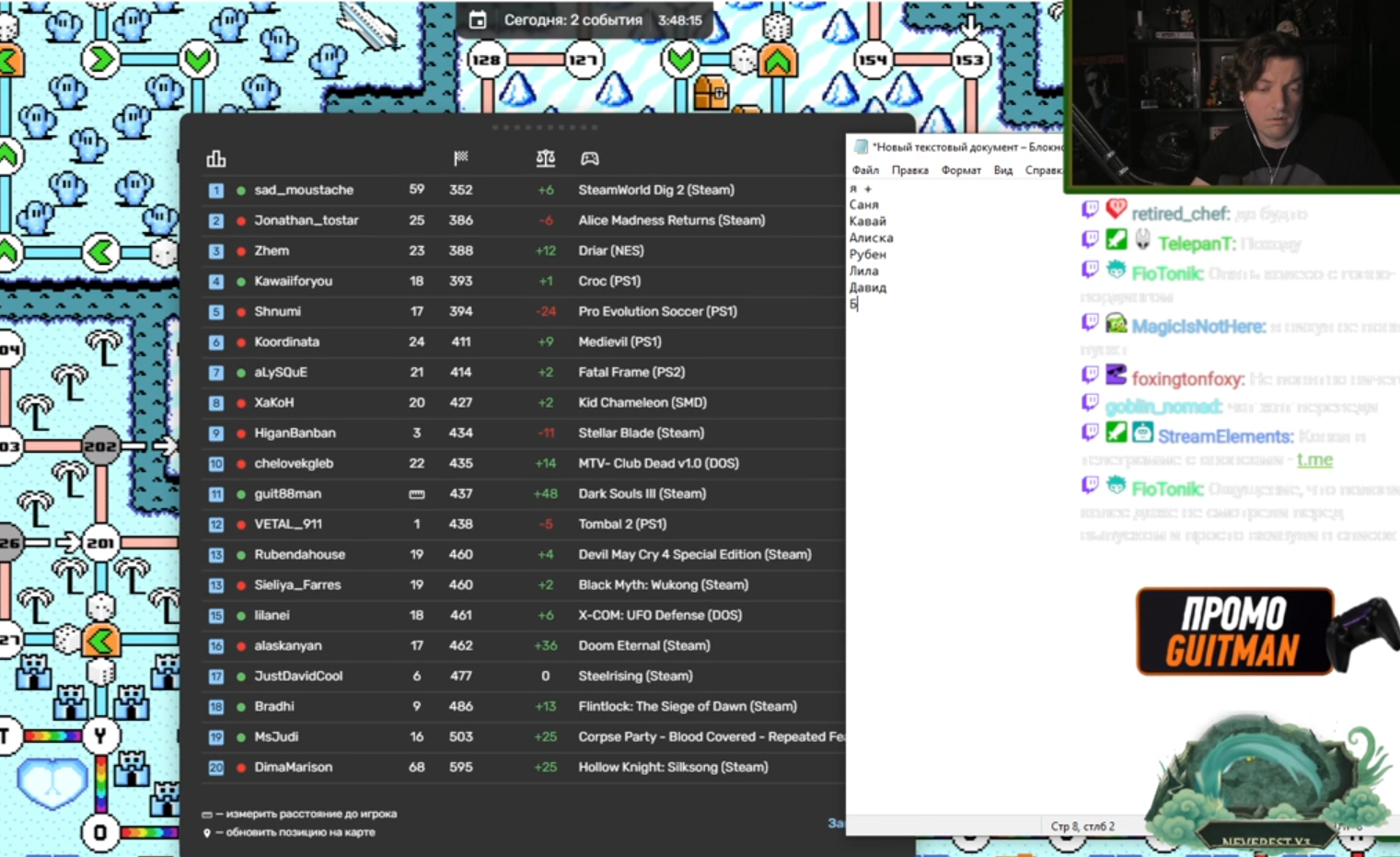
Task: Click the green right-chevron map node
Action: coord(101,61)
